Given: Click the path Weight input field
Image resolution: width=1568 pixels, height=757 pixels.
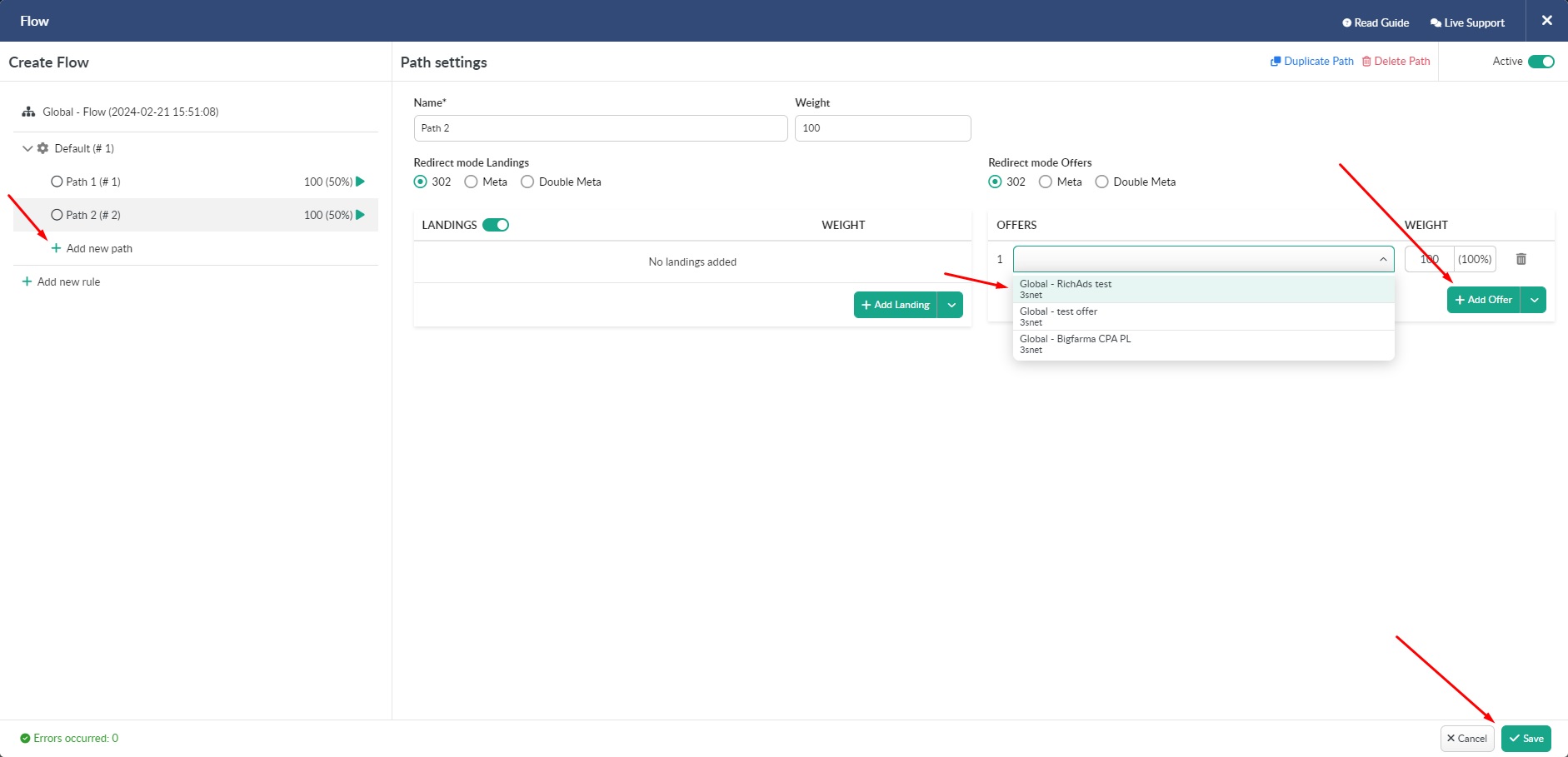Looking at the screenshot, I should [x=883, y=128].
